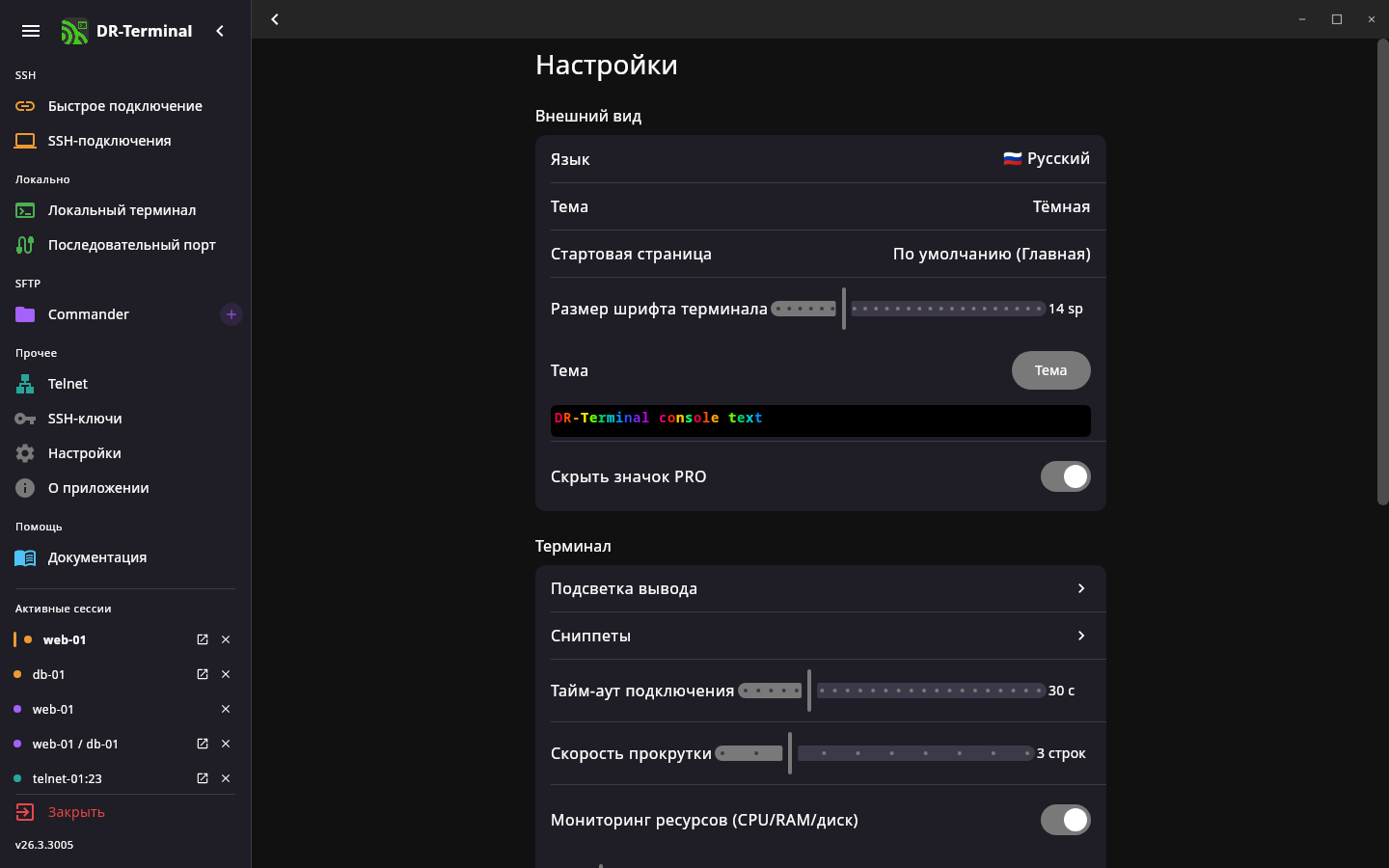Click the Последовательный порт icon
Viewport: 1389px width, 868px height.
(x=25, y=245)
